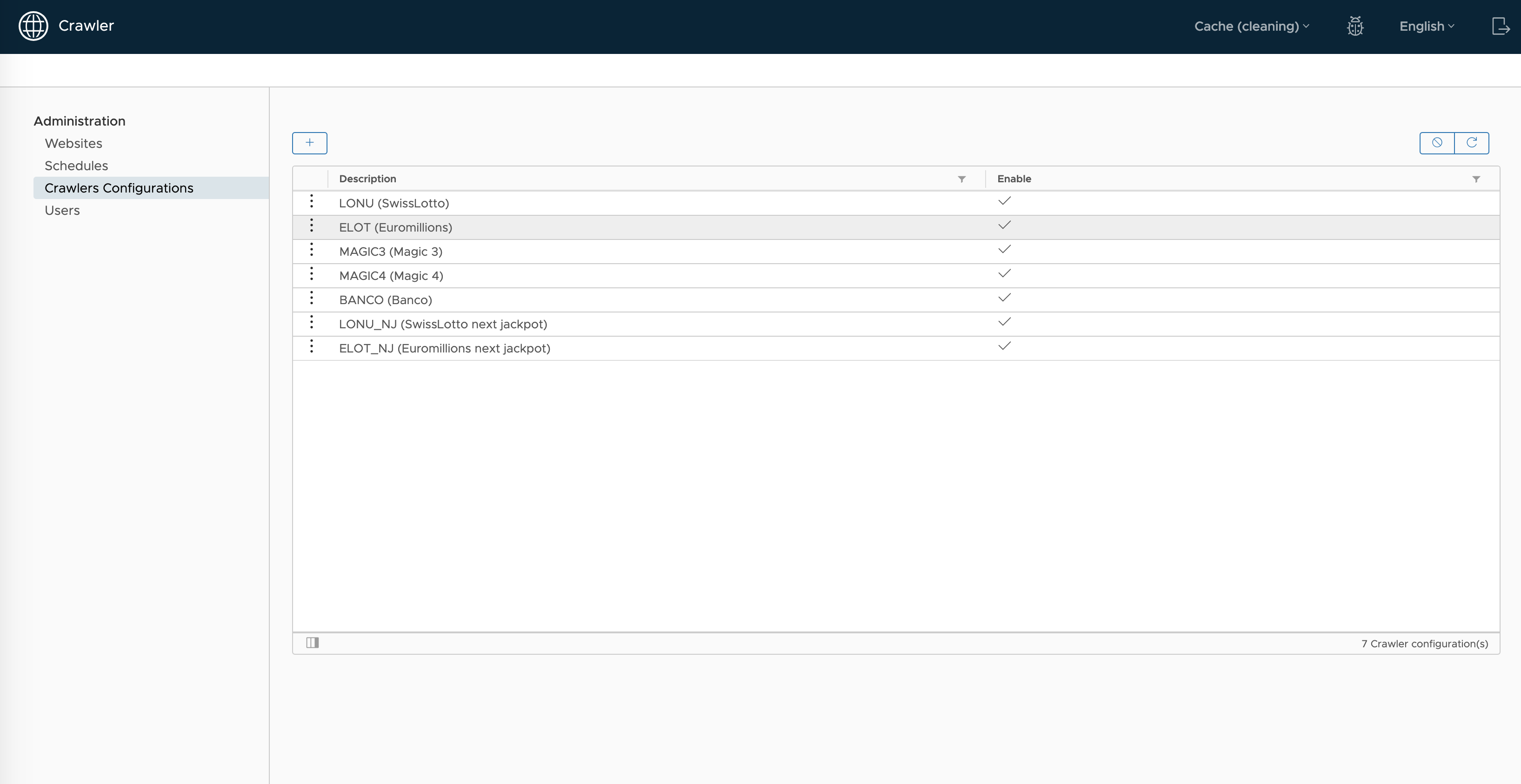Click the refresh icon above the table
This screenshot has width=1521, height=784.
pos(1471,143)
